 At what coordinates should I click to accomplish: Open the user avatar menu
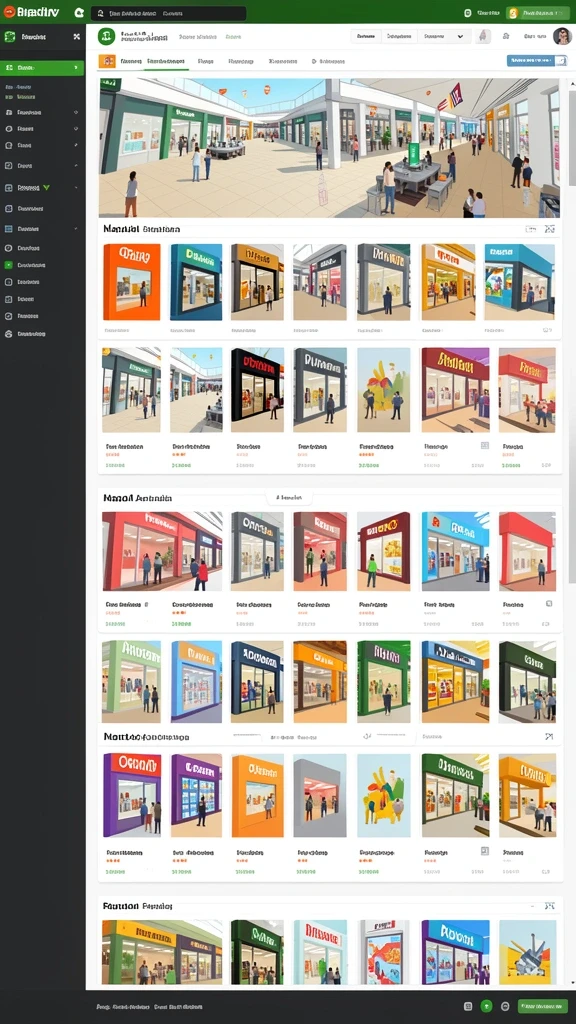562,37
